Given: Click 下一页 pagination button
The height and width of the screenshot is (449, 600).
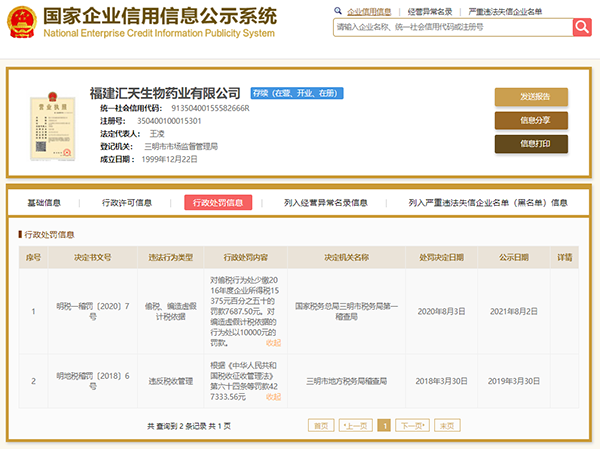Looking at the screenshot, I should [x=411, y=425].
